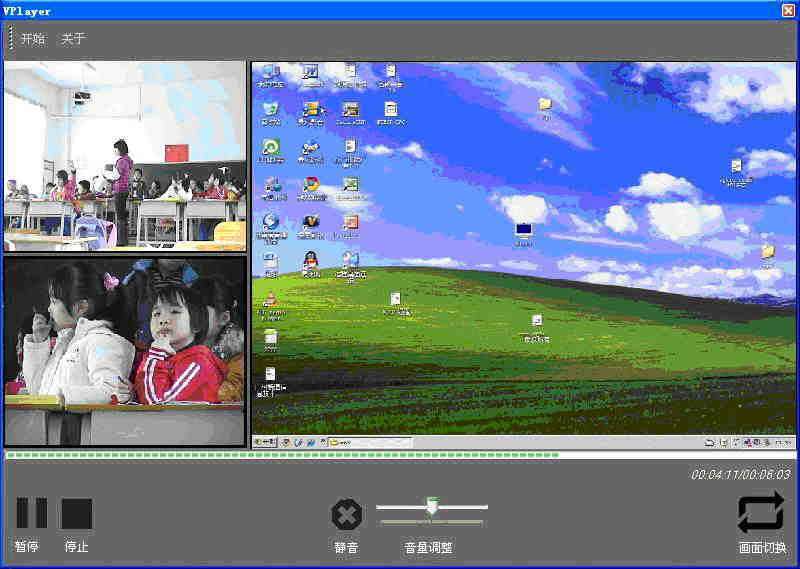
Task: Click the volume slider handle
Action: click(432, 506)
